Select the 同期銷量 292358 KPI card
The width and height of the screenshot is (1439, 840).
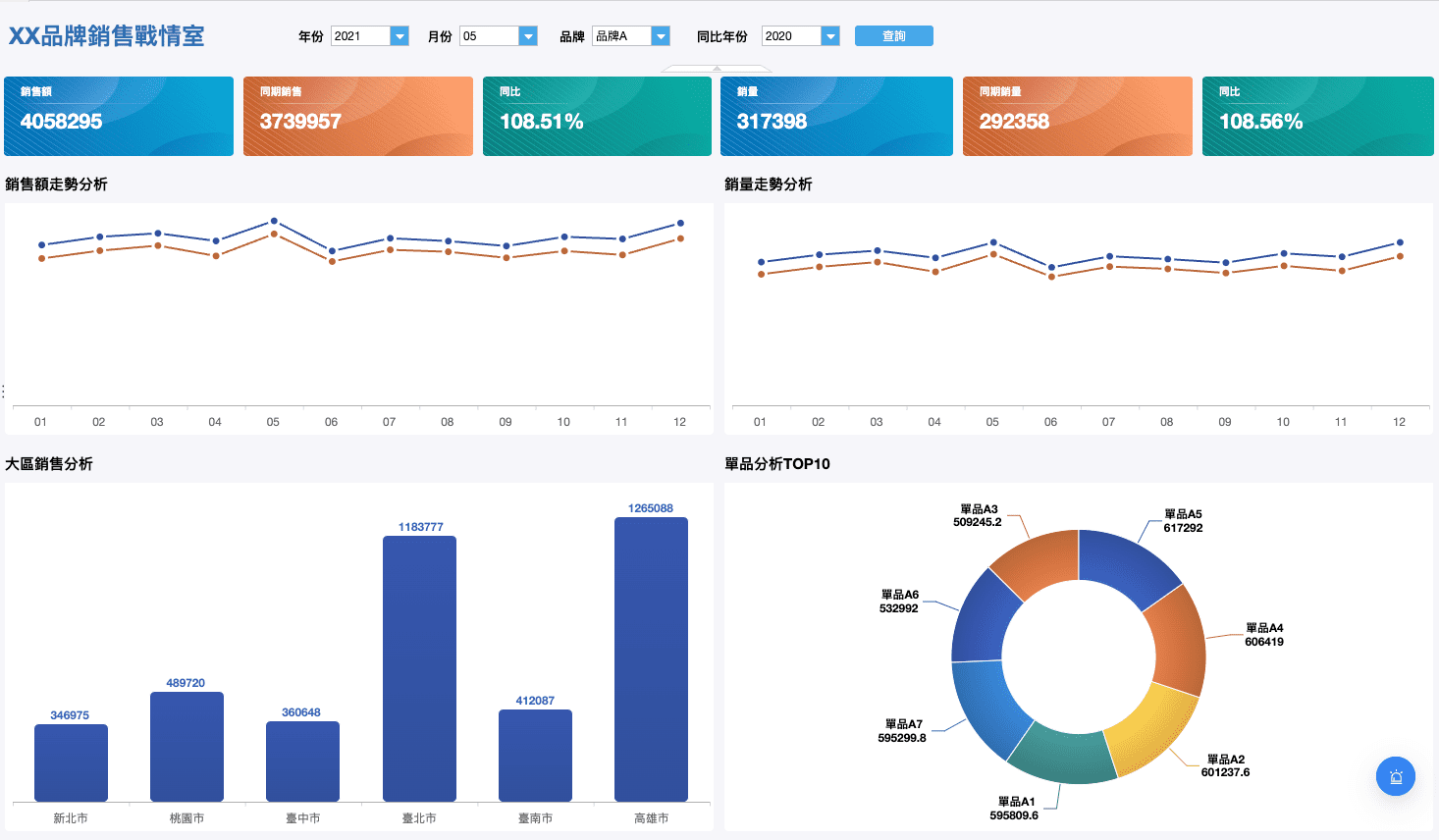1077,116
